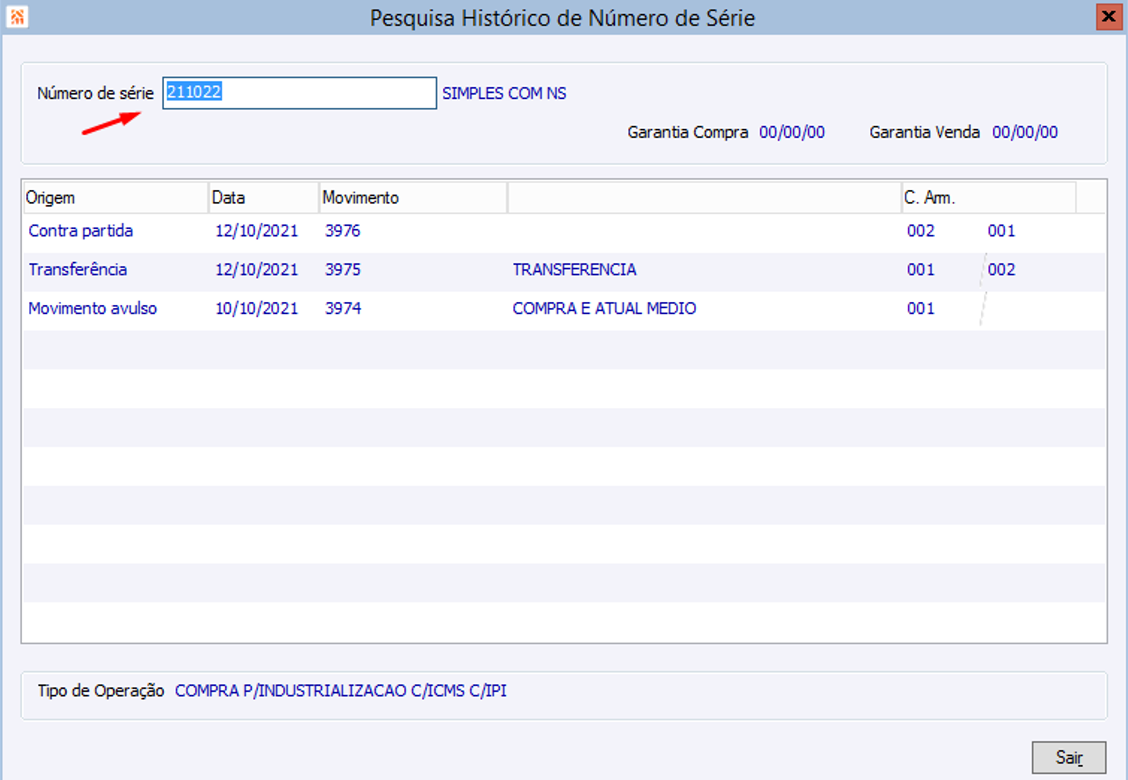The image size is (1128, 780).
Task: Click the Sair button
Action: 1068,757
